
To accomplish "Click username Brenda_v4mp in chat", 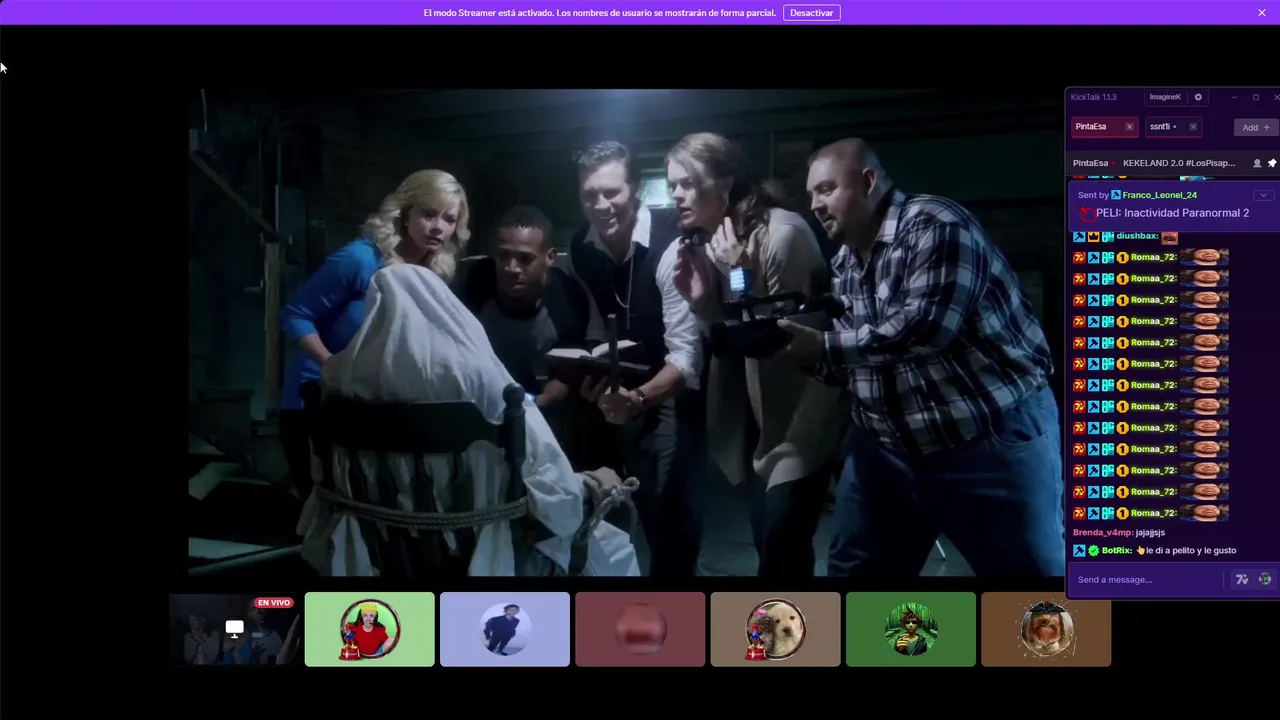I will [x=1103, y=533].
